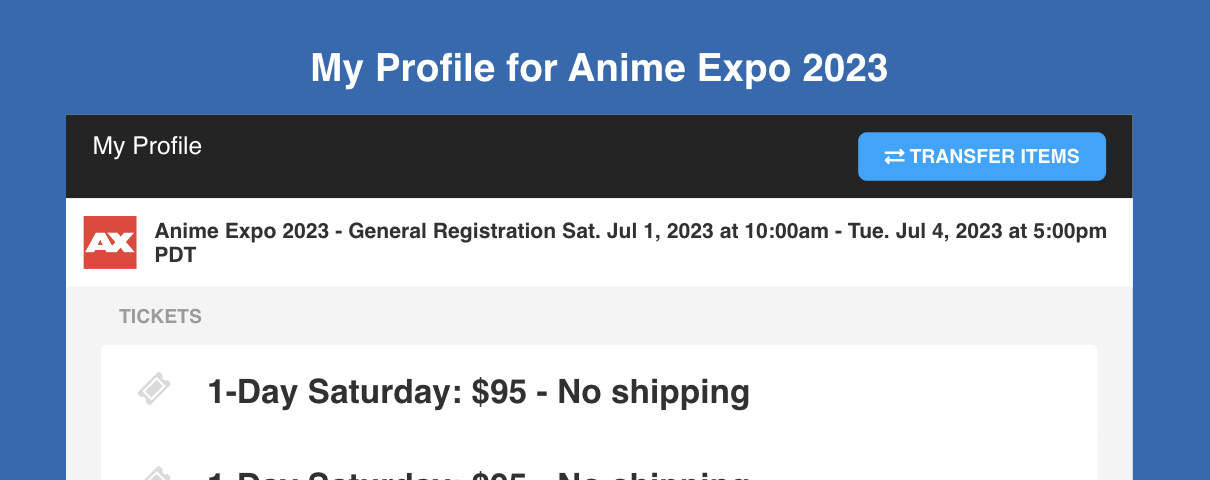This screenshot has width=1210, height=480.
Task: Click the ticket icon beside first 1-Day Saturday
Action: 154,389
